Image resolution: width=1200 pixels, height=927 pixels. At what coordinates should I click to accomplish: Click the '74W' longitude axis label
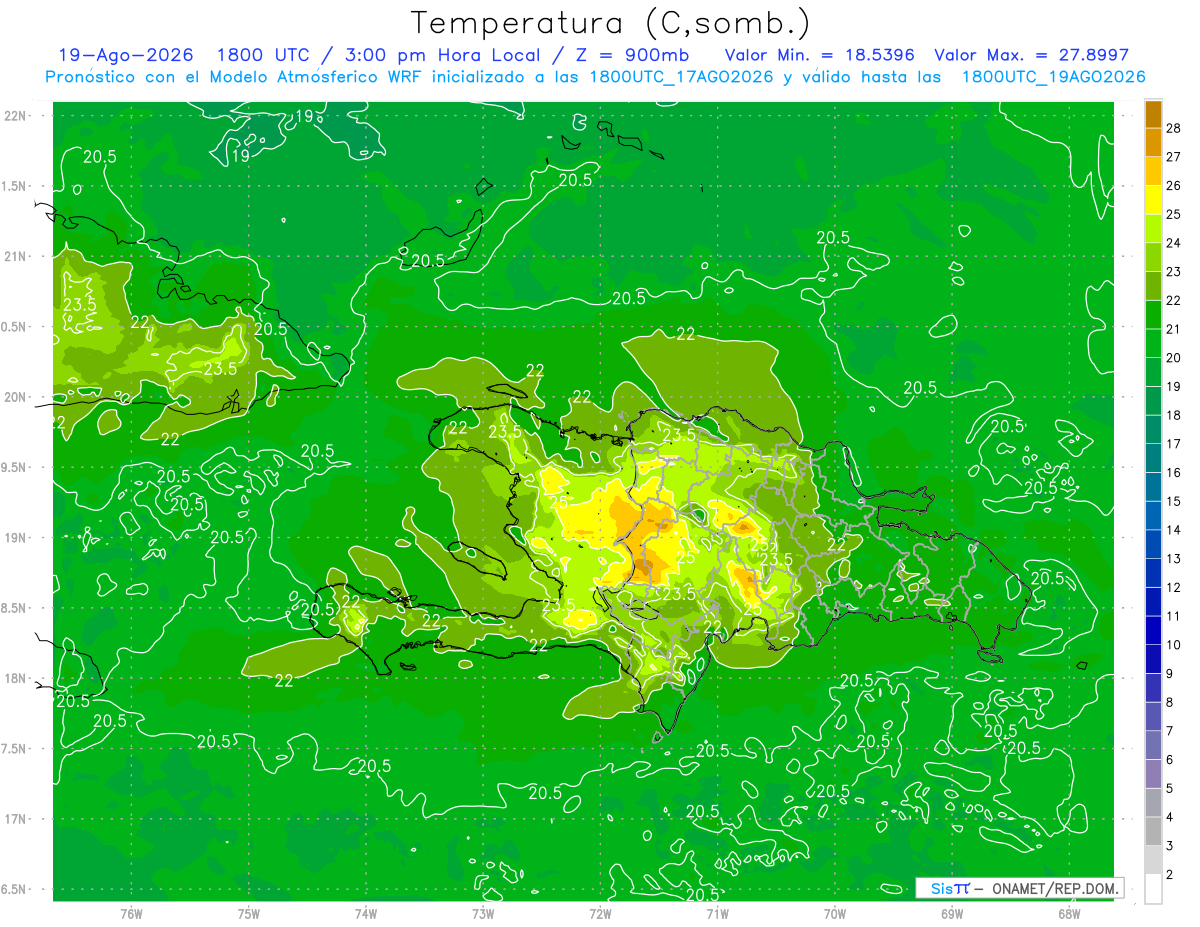(366, 914)
